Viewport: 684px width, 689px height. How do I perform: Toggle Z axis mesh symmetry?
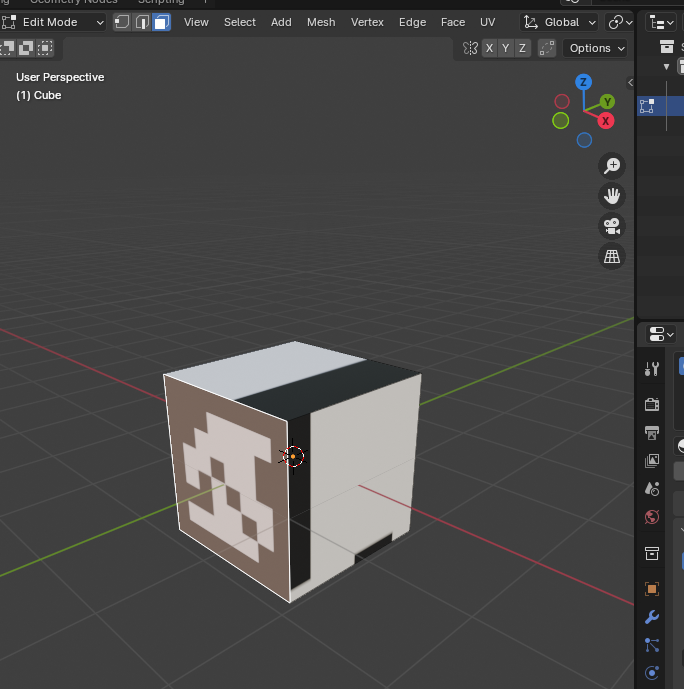point(522,48)
